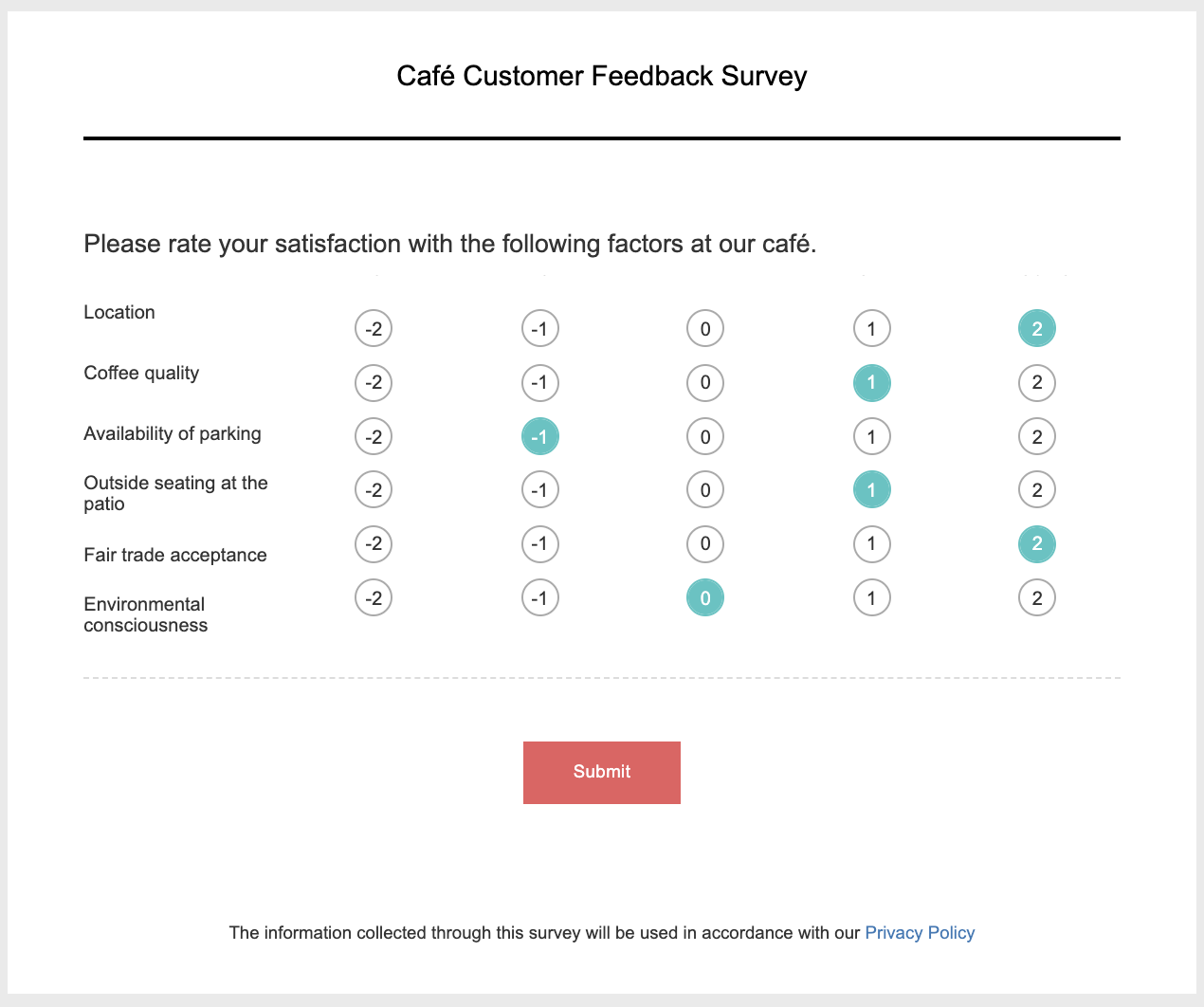Choose 0 for Outside seating at patio
The width and height of the screenshot is (1204, 1007).
coord(705,490)
